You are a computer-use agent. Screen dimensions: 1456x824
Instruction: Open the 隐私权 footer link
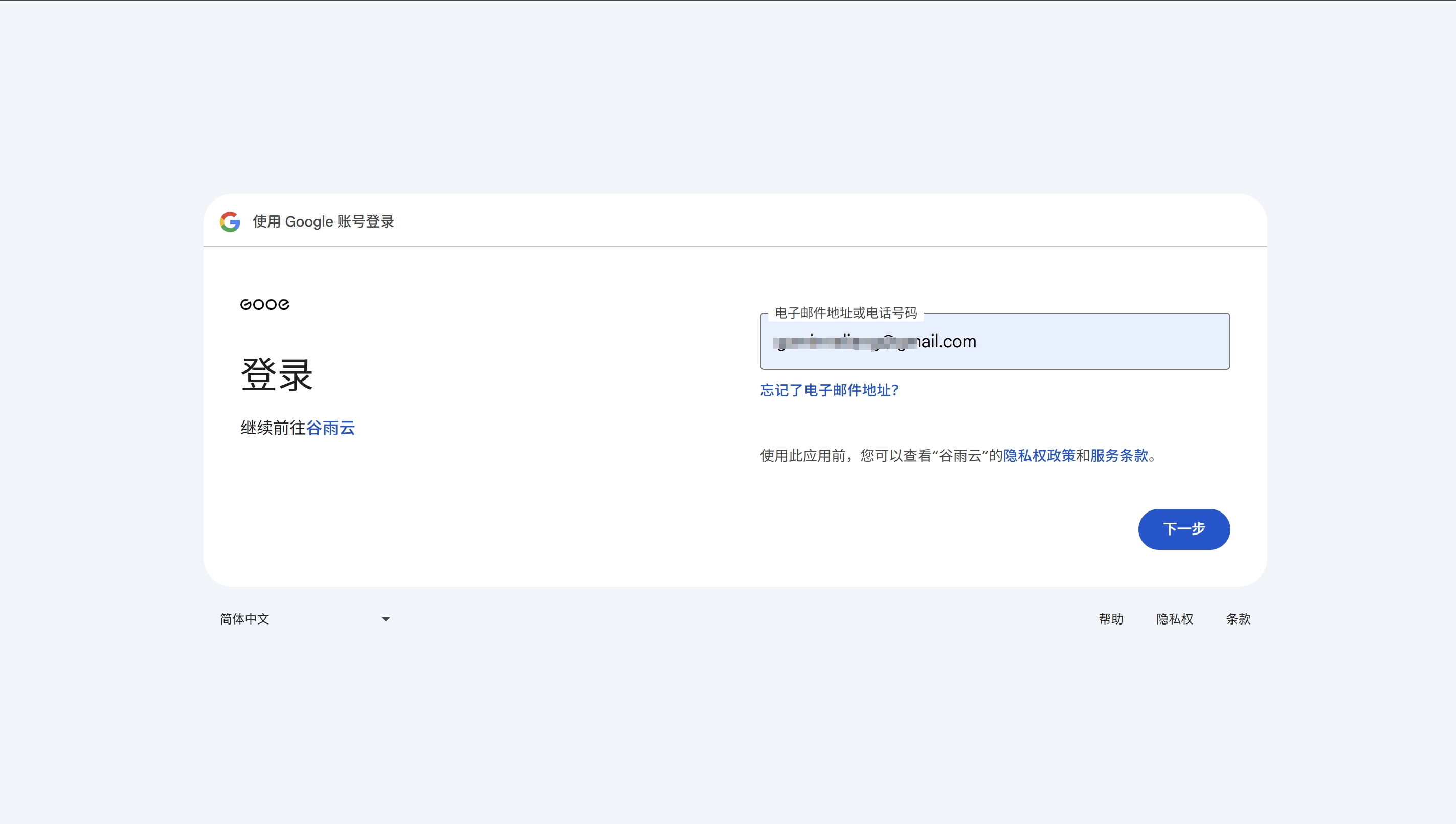(1175, 619)
